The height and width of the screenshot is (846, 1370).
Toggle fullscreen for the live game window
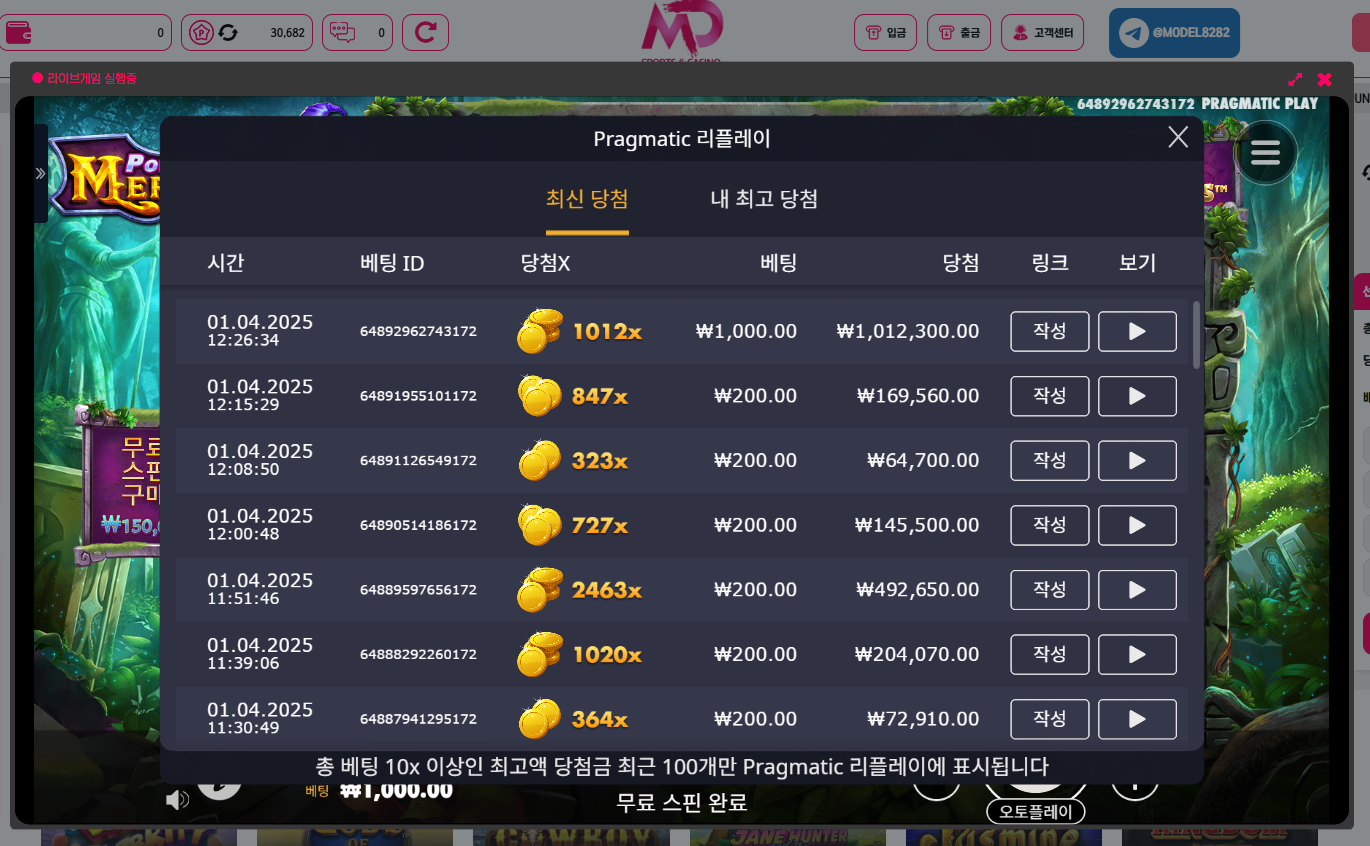(1295, 79)
